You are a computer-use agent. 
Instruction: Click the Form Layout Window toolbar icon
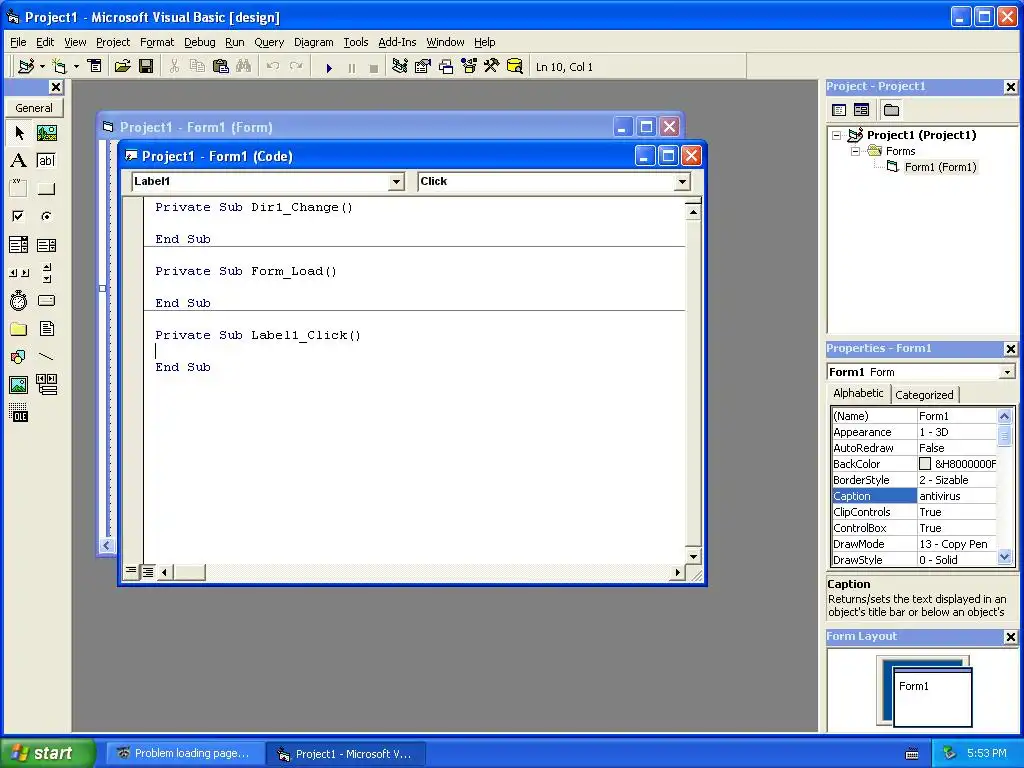pyautogui.click(x=446, y=67)
